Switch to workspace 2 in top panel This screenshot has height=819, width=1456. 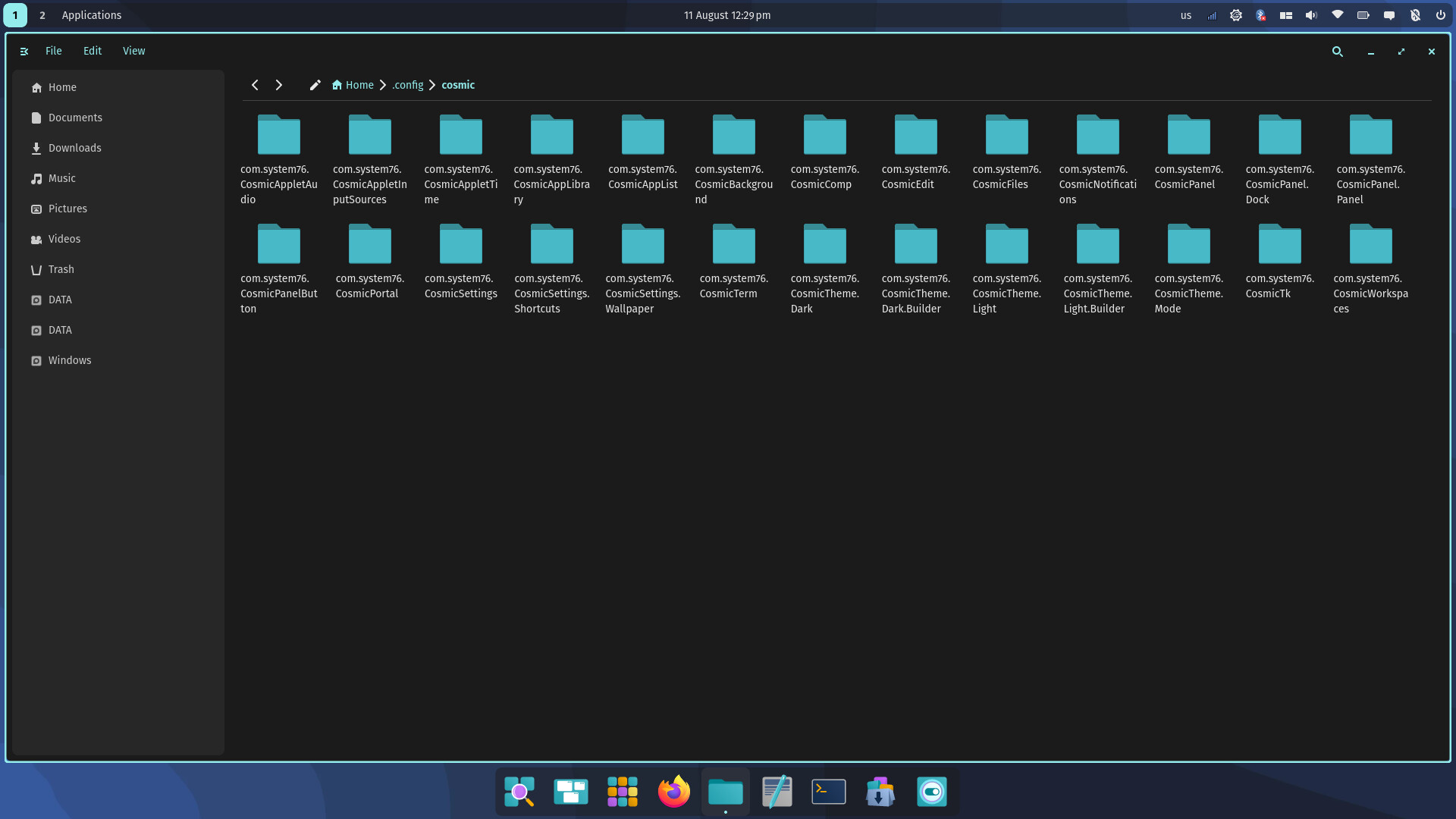pos(42,15)
